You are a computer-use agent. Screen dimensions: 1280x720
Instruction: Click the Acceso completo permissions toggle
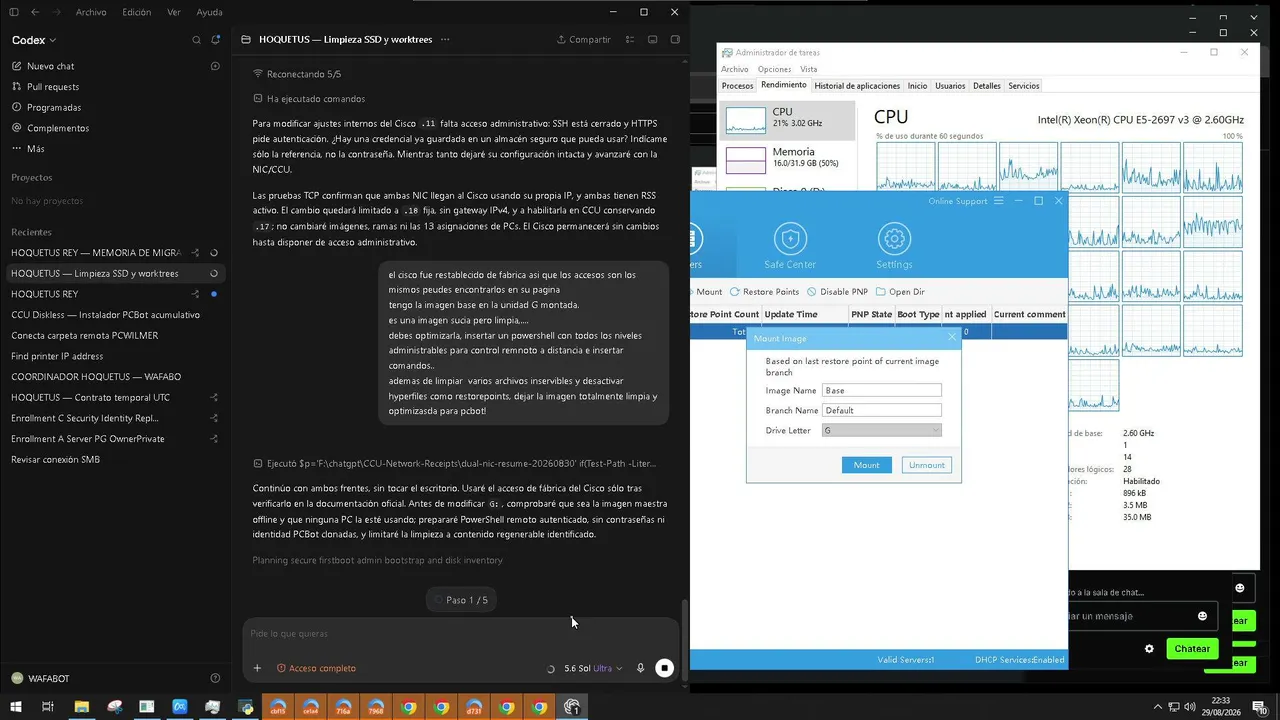tap(316, 668)
